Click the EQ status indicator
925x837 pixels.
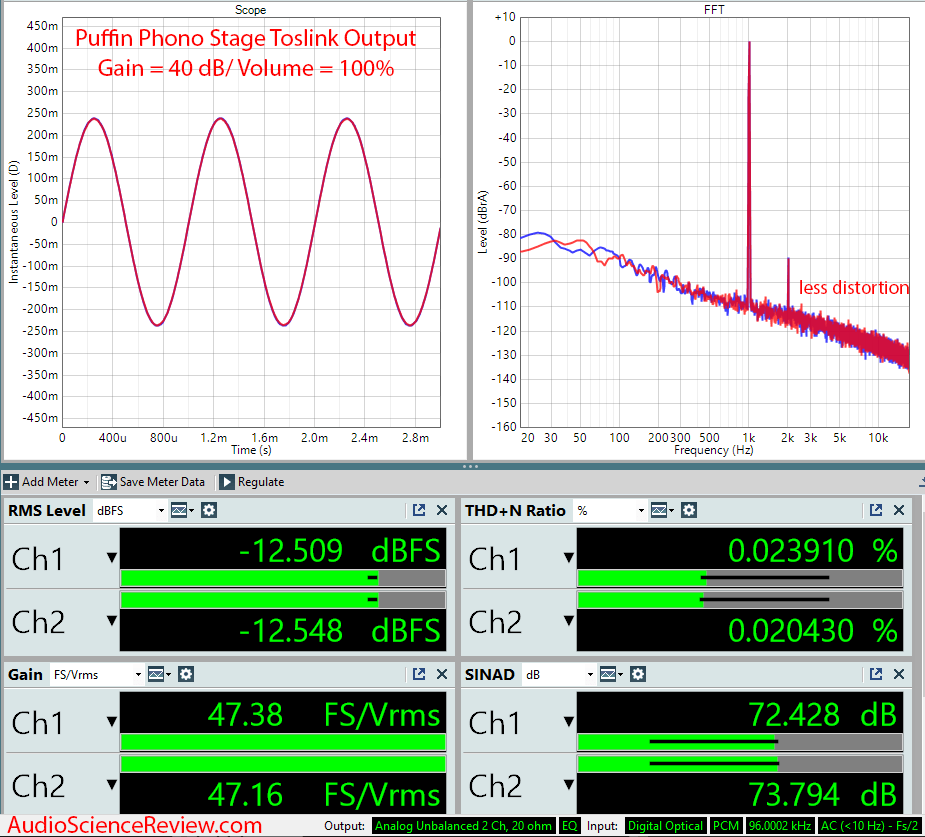569,826
